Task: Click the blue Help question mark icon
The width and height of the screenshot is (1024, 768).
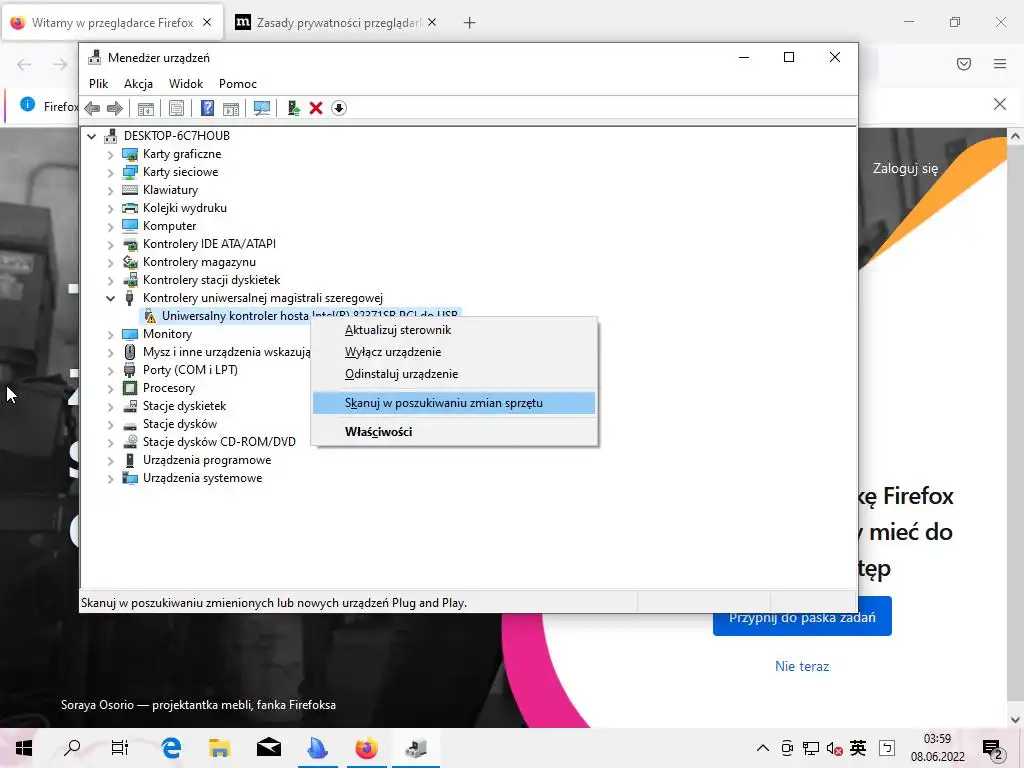Action: click(208, 108)
